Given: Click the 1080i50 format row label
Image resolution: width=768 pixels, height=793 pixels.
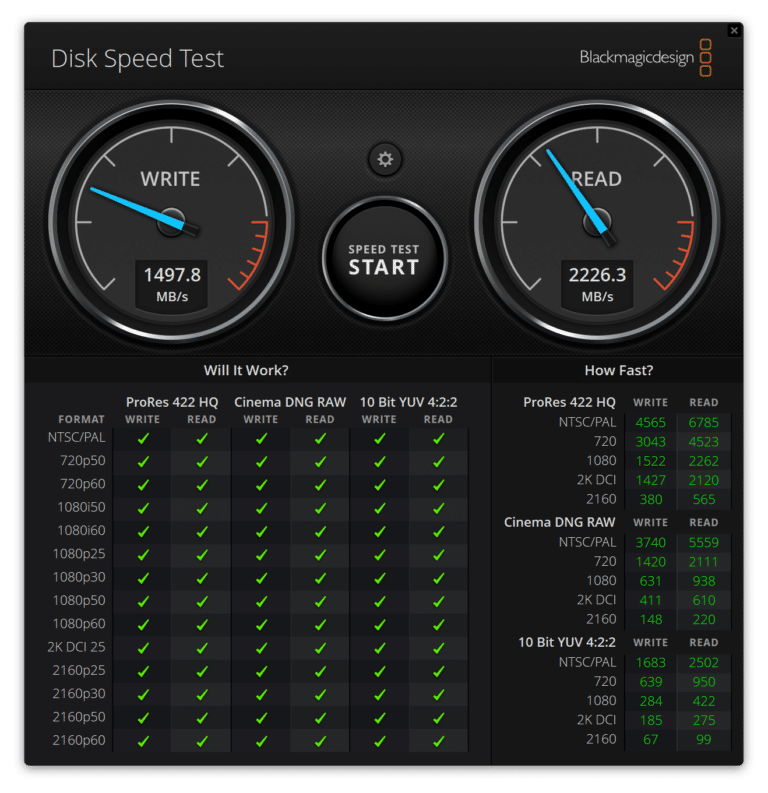Looking at the screenshot, I should pos(81,507).
